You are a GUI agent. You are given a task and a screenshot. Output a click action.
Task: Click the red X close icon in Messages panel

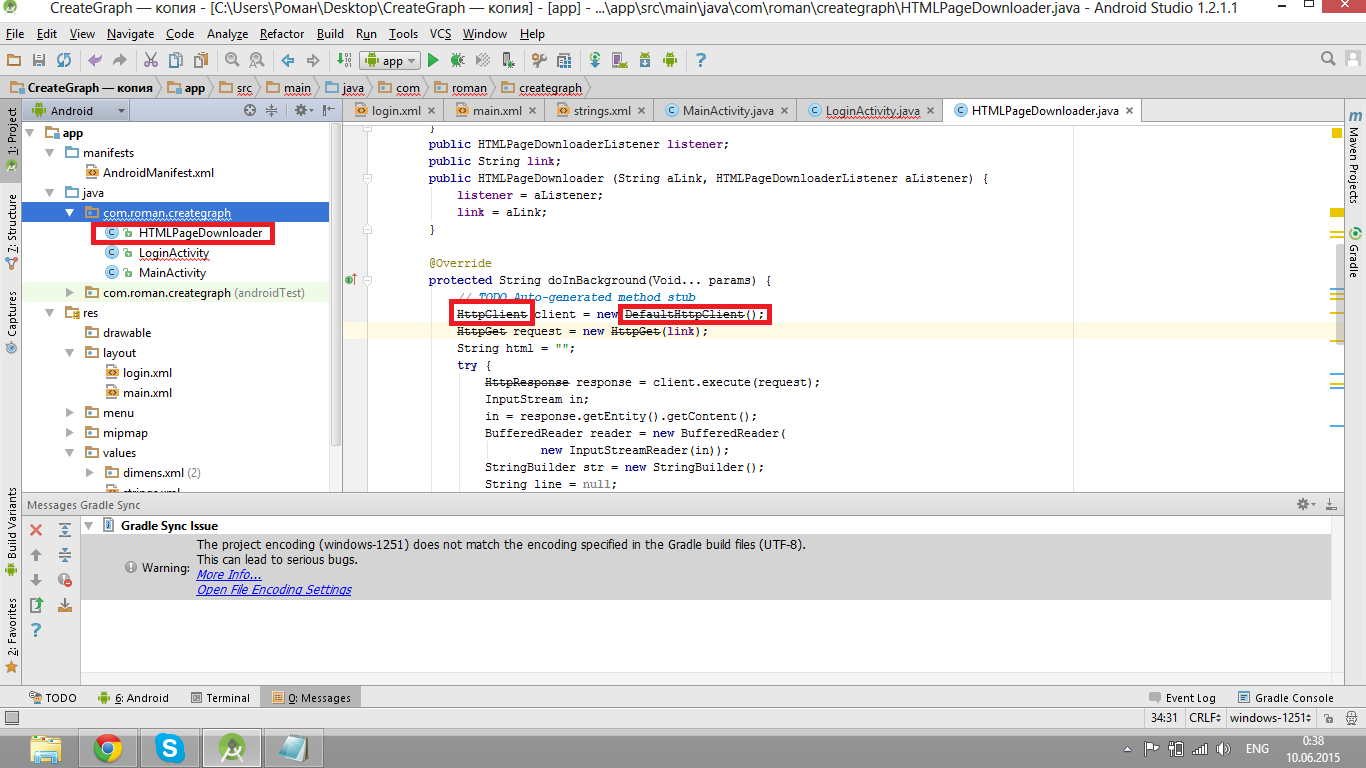(36, 530)
